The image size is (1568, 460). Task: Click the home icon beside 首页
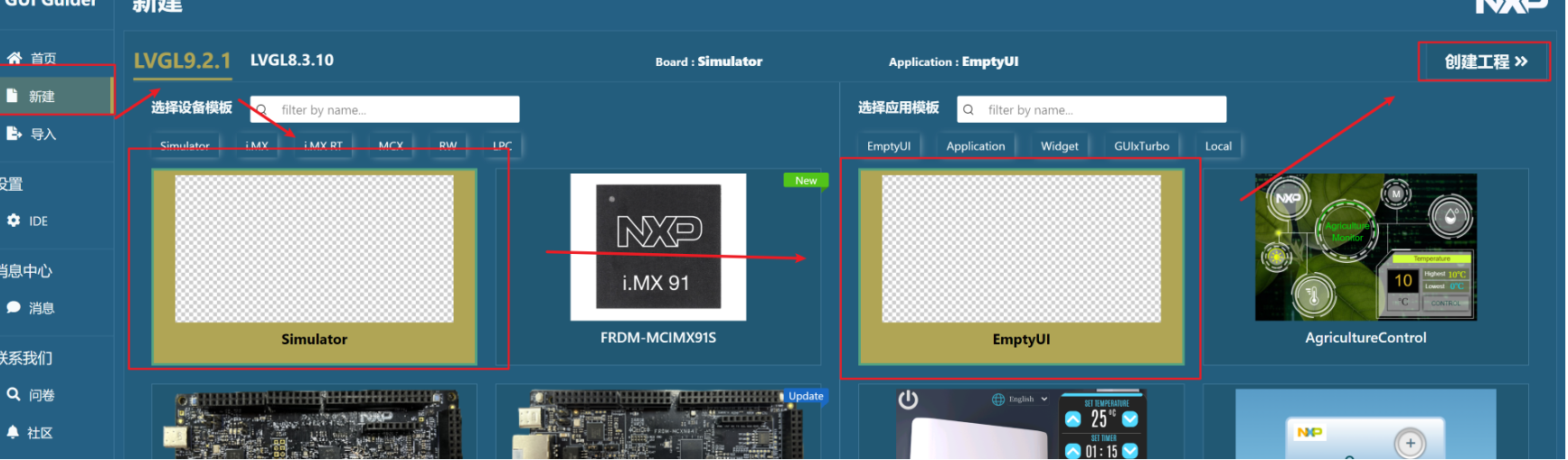click(14, 58)
